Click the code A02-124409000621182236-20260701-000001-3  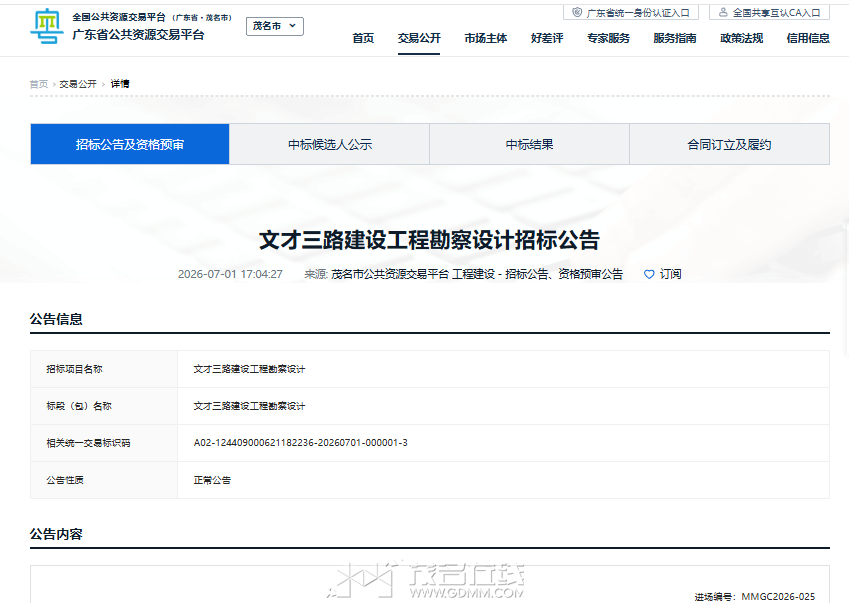(x=301, y=443)
